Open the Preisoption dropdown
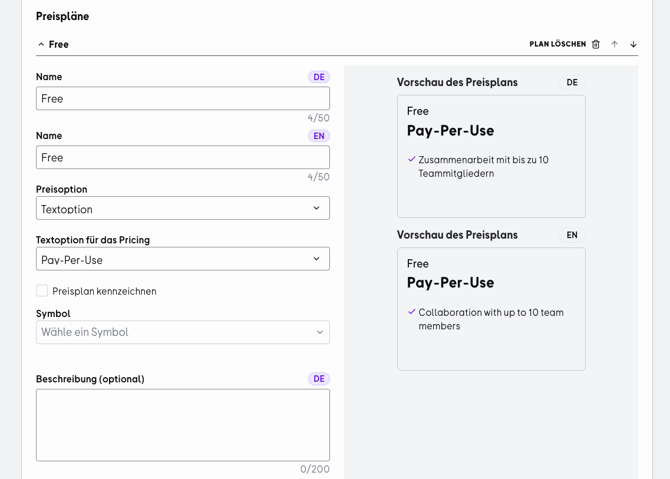670x479 pixels. [x=183, y=208]
